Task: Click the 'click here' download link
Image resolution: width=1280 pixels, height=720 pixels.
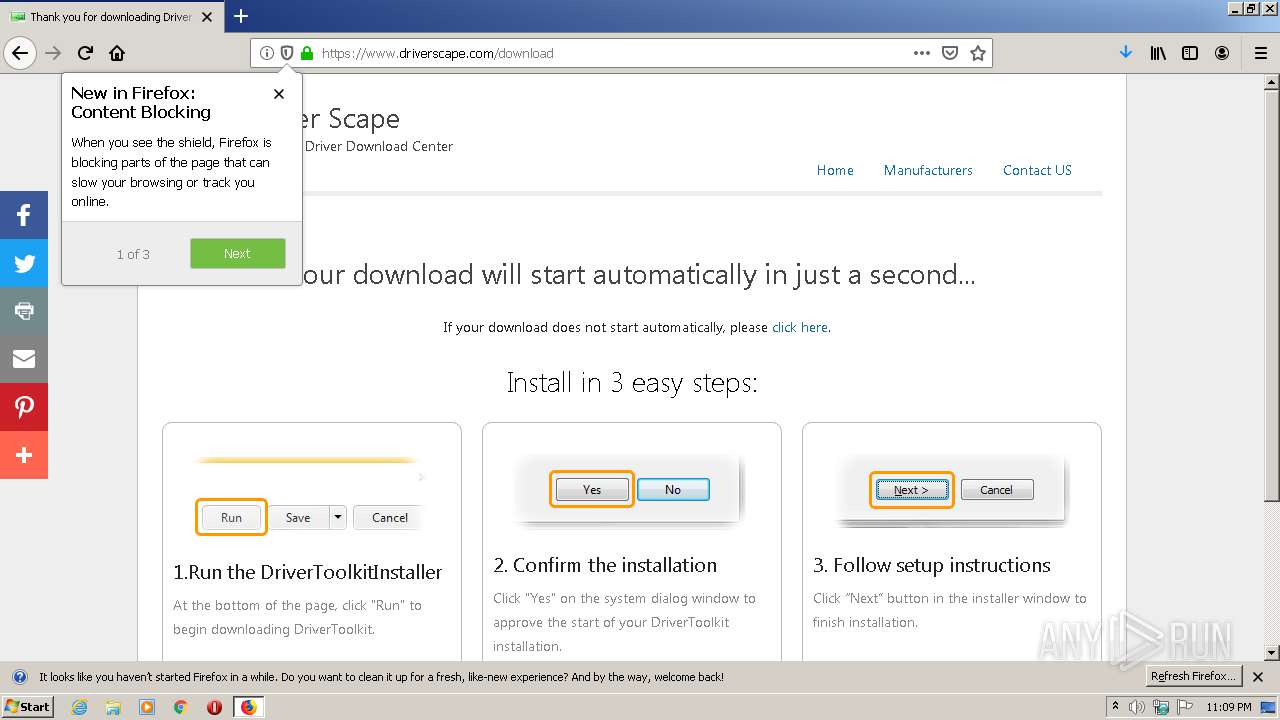Action: 800,327
